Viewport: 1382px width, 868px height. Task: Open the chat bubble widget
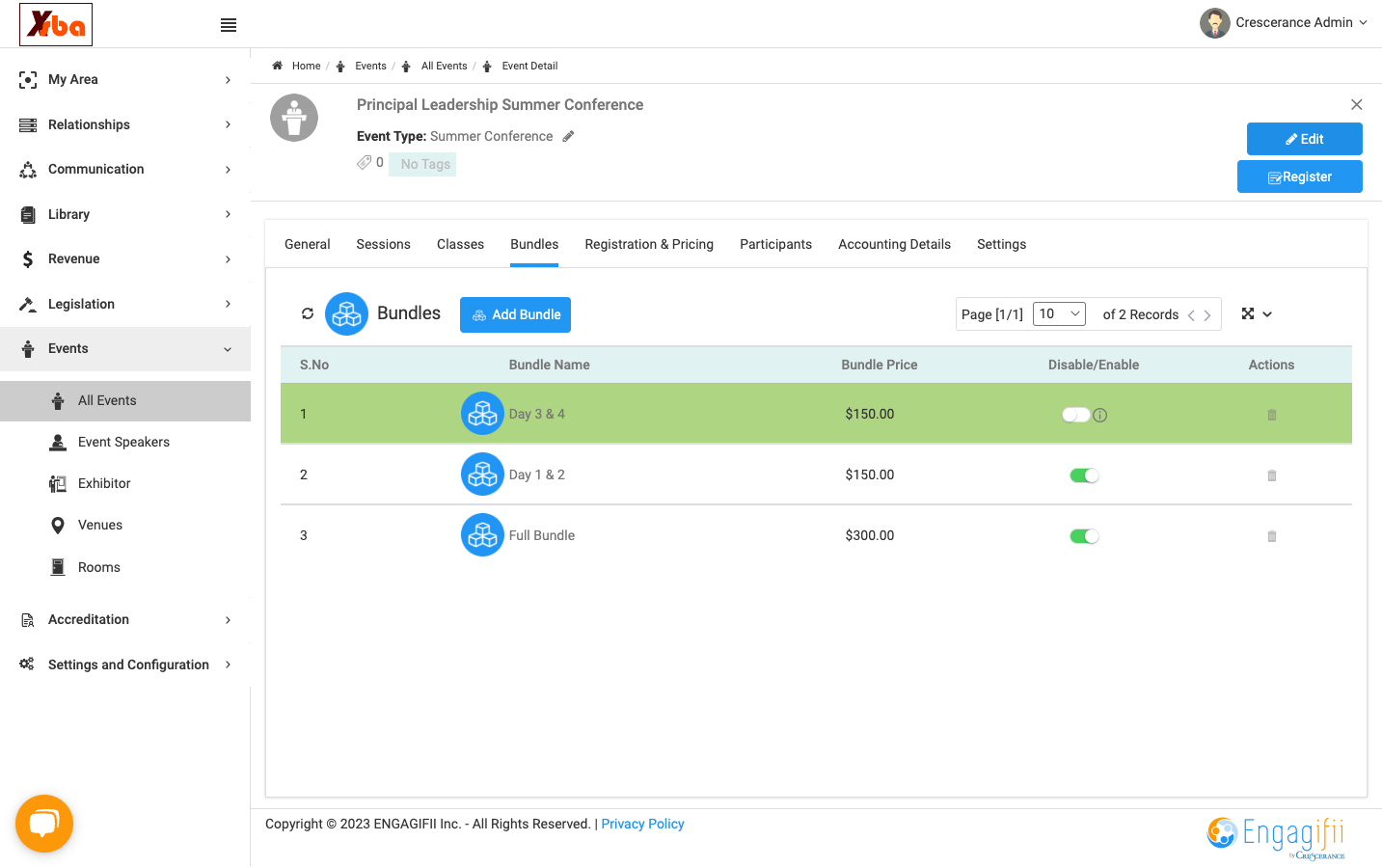tap(44, 824)
